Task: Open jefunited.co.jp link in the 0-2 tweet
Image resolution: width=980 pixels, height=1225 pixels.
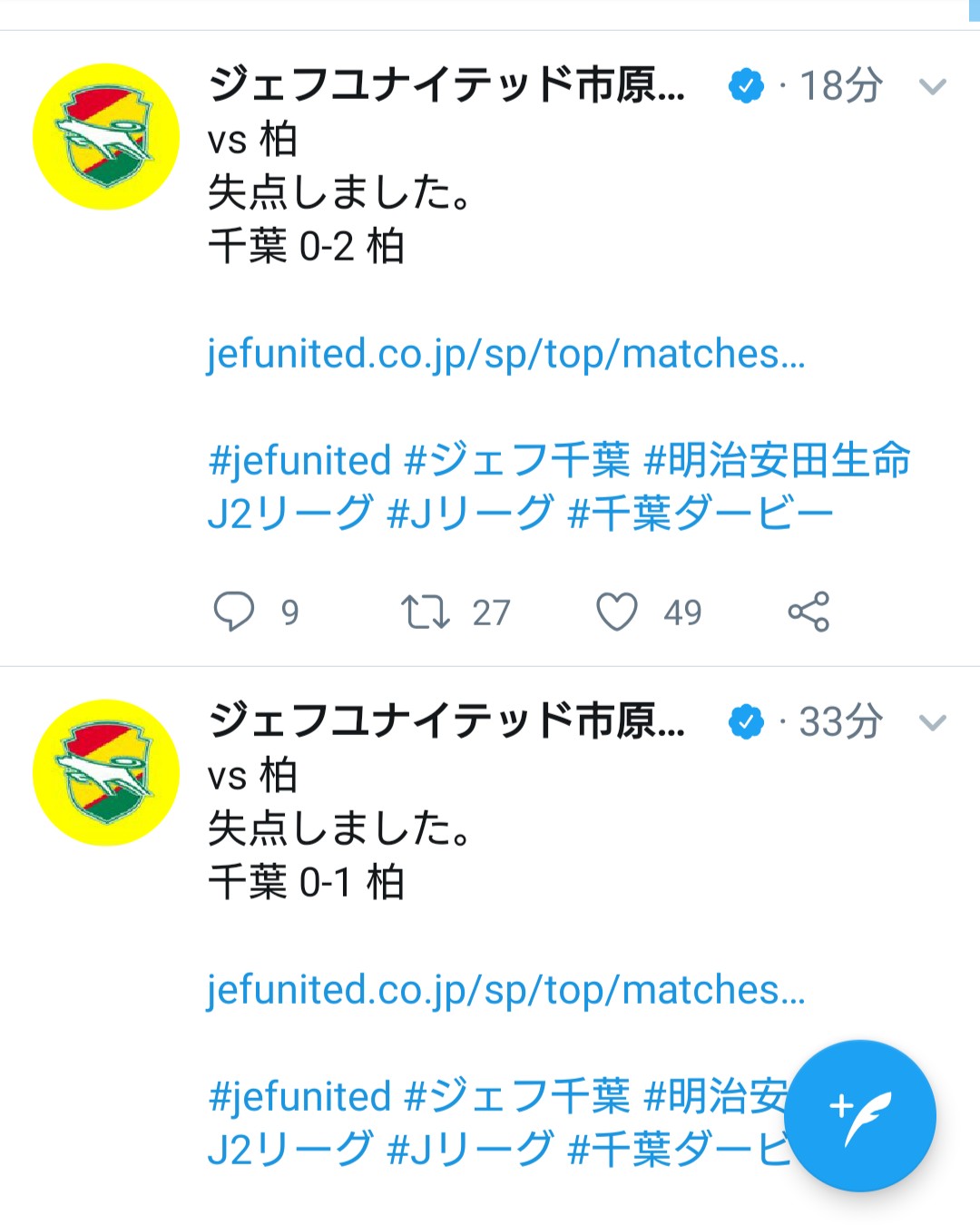Action: tap(505, 354)
